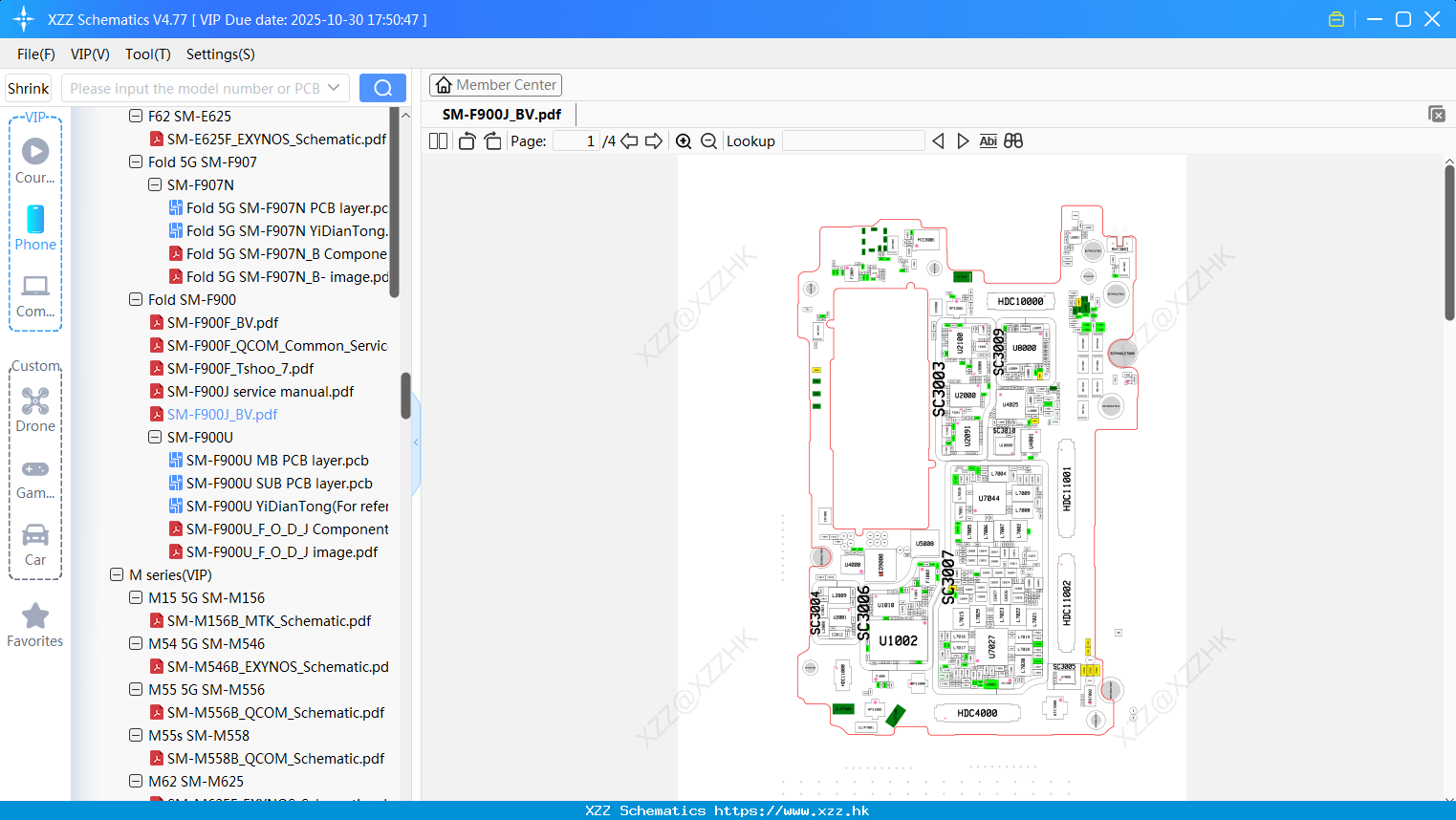Screen dimensions: 1456x820
Task: Select the Computer category
Action: pyautogui.click(x=35, y=295)
